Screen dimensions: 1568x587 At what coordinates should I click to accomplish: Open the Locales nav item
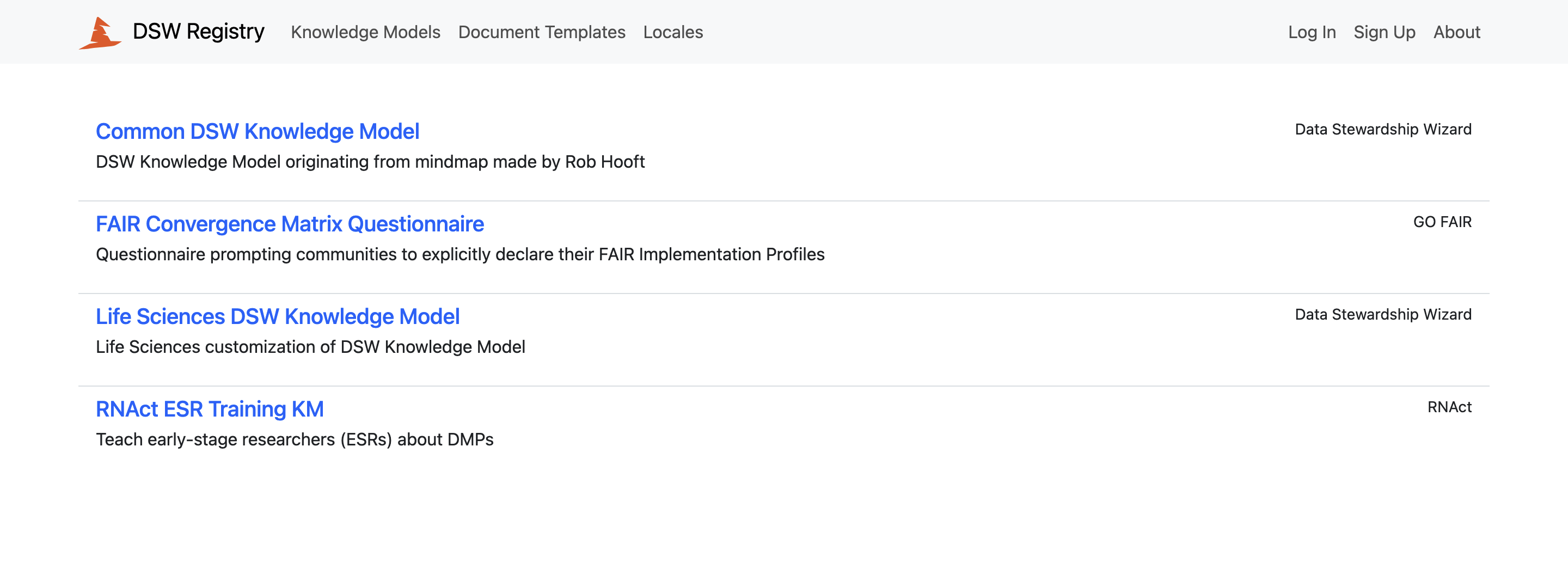point(672,32)
